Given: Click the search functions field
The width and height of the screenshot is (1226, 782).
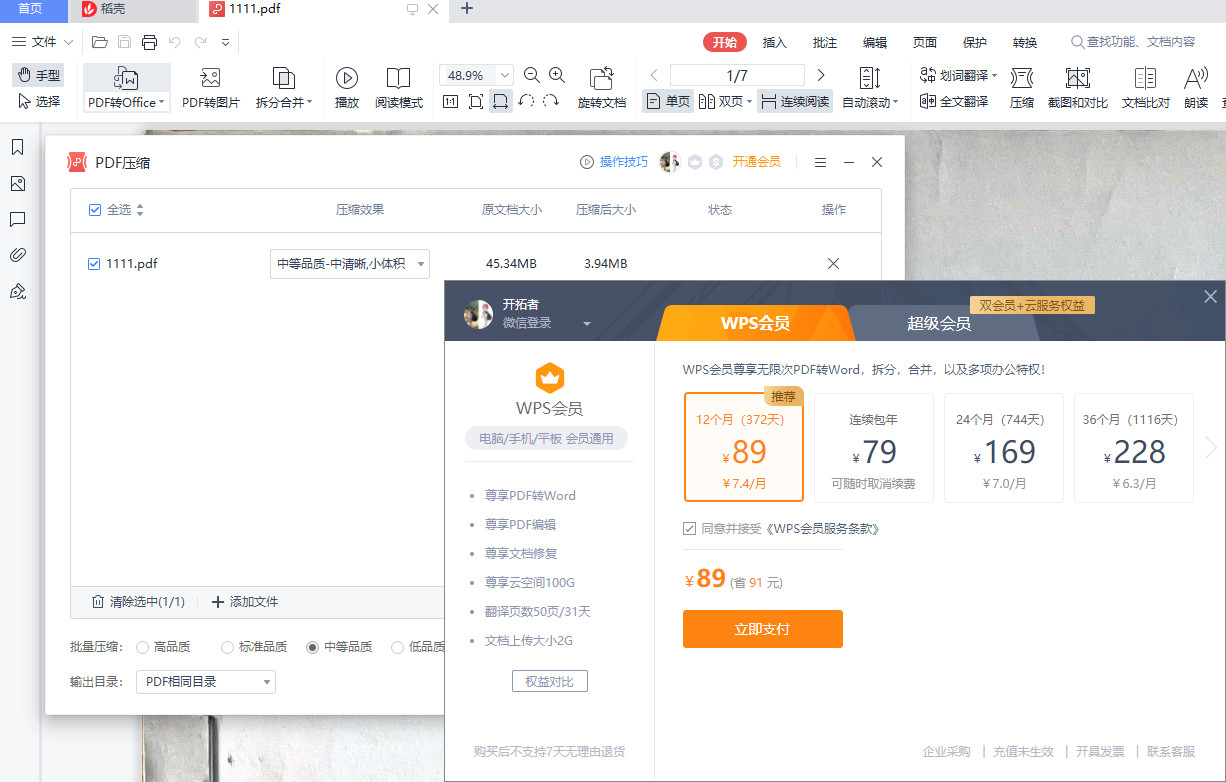Looking at the screenshot, I should (x=1133, y=42).
